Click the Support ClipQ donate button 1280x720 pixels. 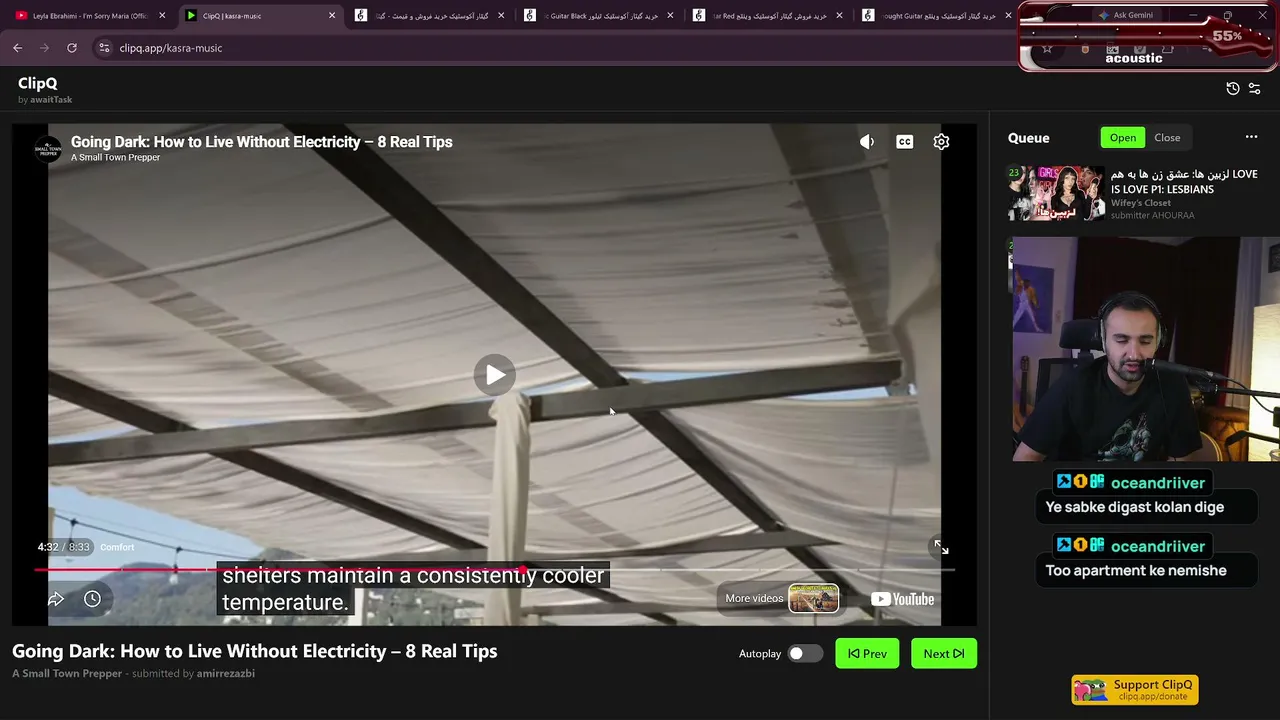(1135, 690)
